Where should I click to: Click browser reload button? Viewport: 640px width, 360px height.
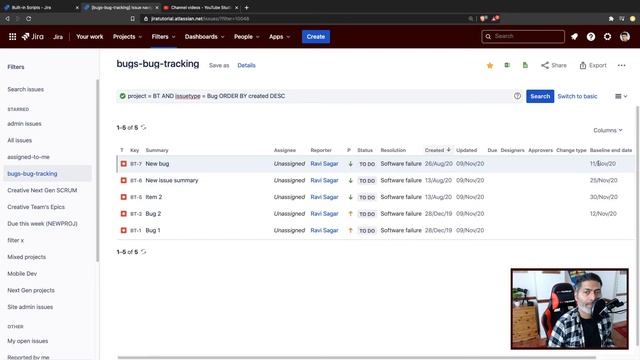coord(28,18)
